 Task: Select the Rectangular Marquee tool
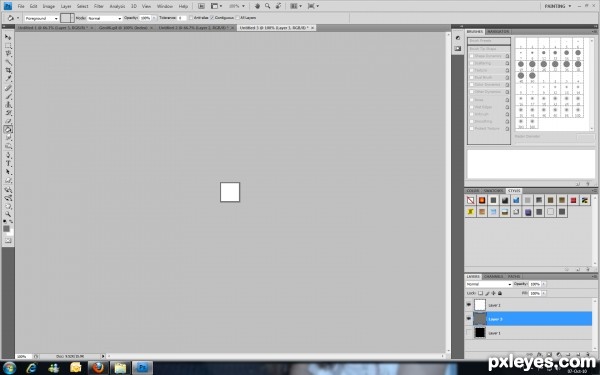tap(8, 46)
